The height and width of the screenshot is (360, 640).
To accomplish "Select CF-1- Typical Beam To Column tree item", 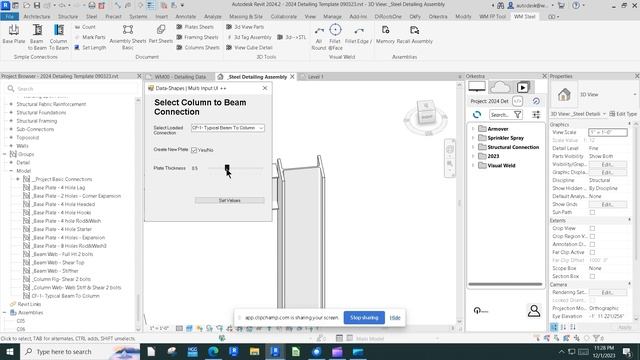I will 65,296.
